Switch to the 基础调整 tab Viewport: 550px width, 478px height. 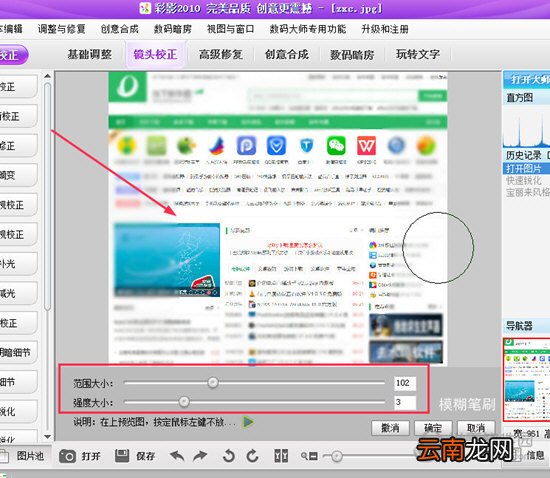pyautogui.click(x=89, y=54)
